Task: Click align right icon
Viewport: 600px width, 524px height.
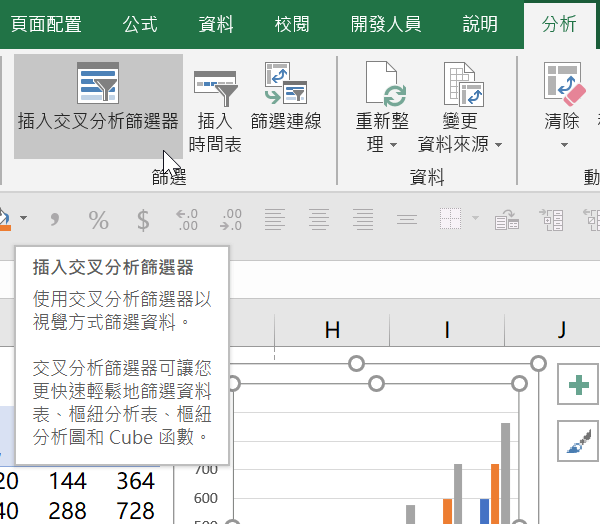Action: (x=363, y=220)
